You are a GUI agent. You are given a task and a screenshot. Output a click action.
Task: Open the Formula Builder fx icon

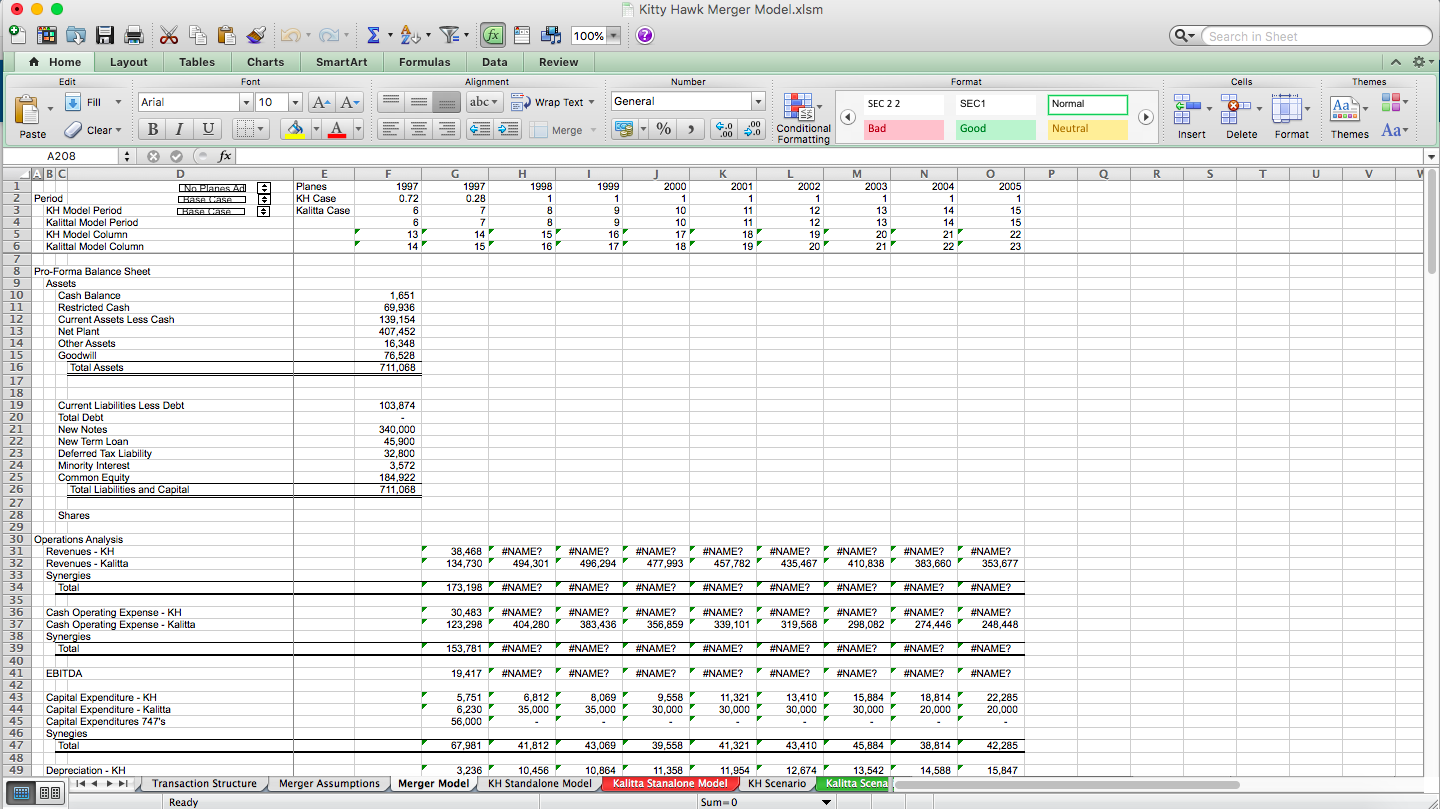point(492,33)
